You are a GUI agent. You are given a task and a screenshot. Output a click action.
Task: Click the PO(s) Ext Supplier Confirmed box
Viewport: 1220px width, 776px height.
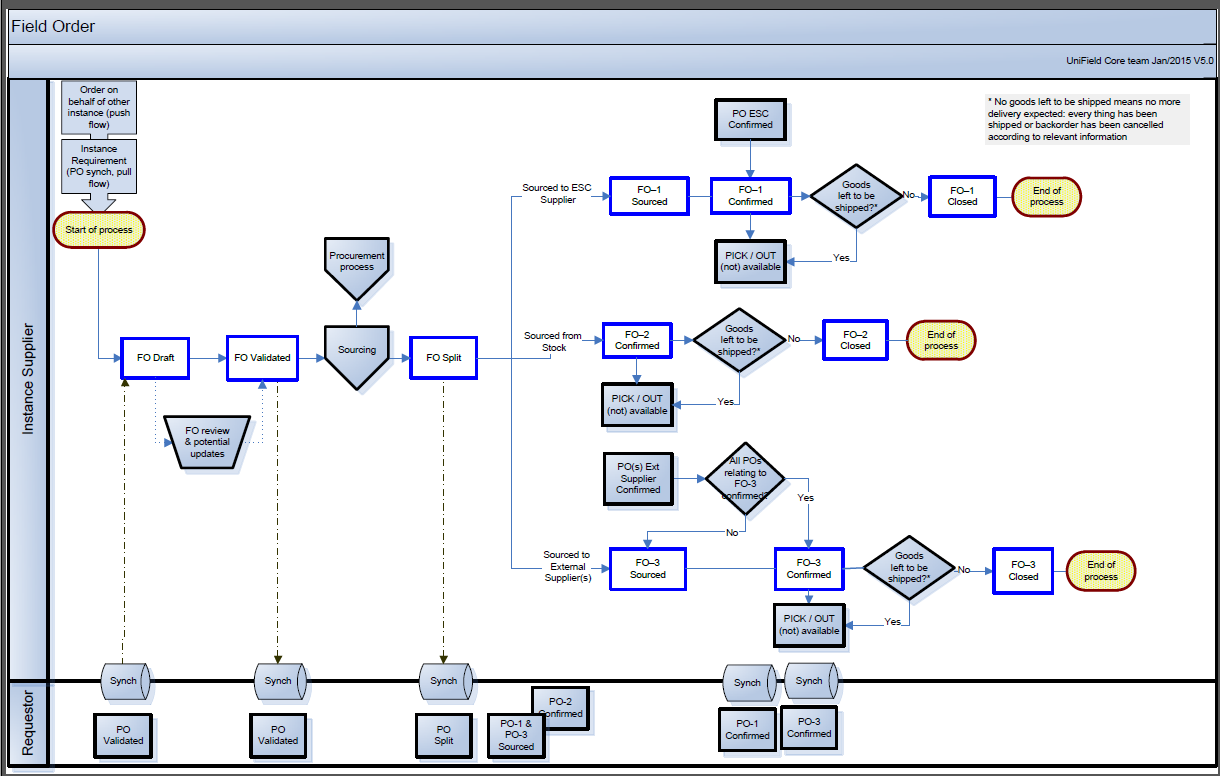(638, 478)
